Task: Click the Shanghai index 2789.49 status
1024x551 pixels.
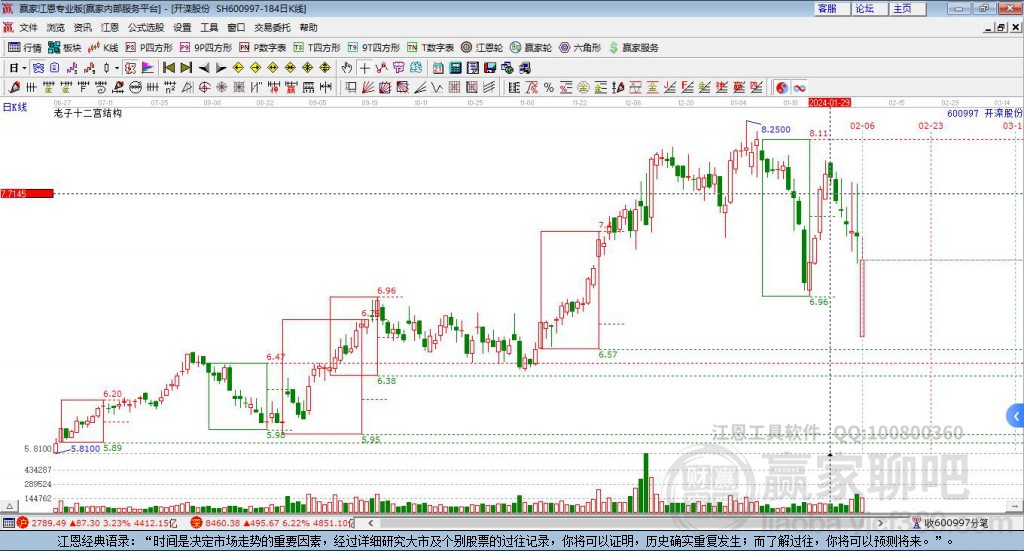Action: coord(98,523)
